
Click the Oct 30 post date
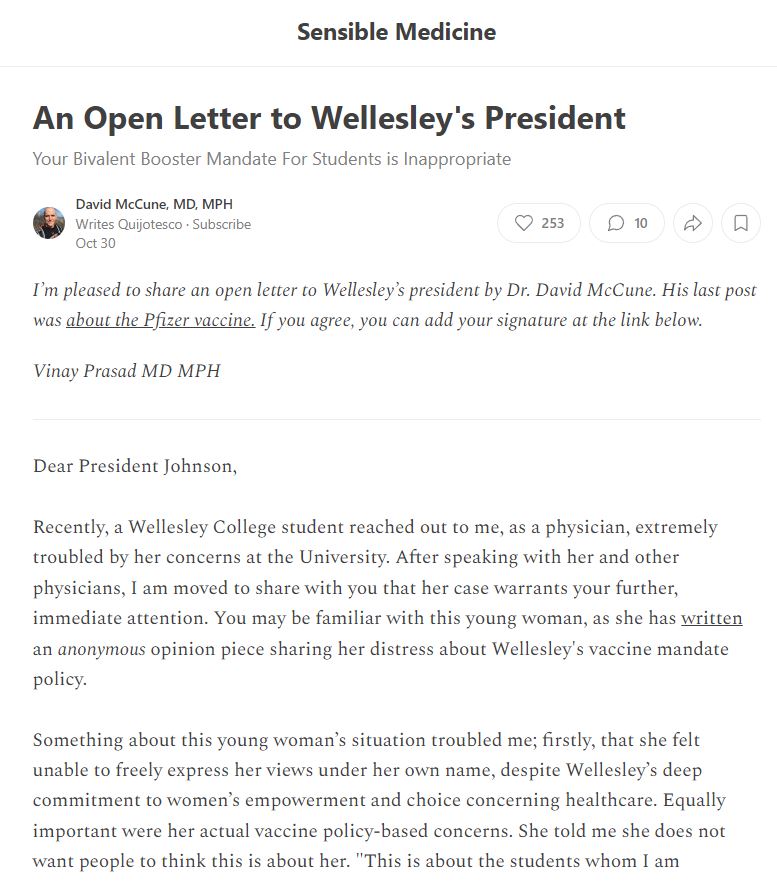click(95, 243)
